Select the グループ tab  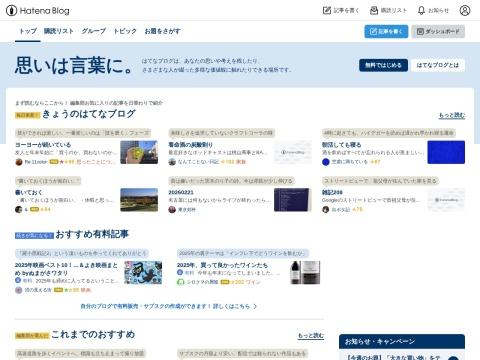click(94, 31)
